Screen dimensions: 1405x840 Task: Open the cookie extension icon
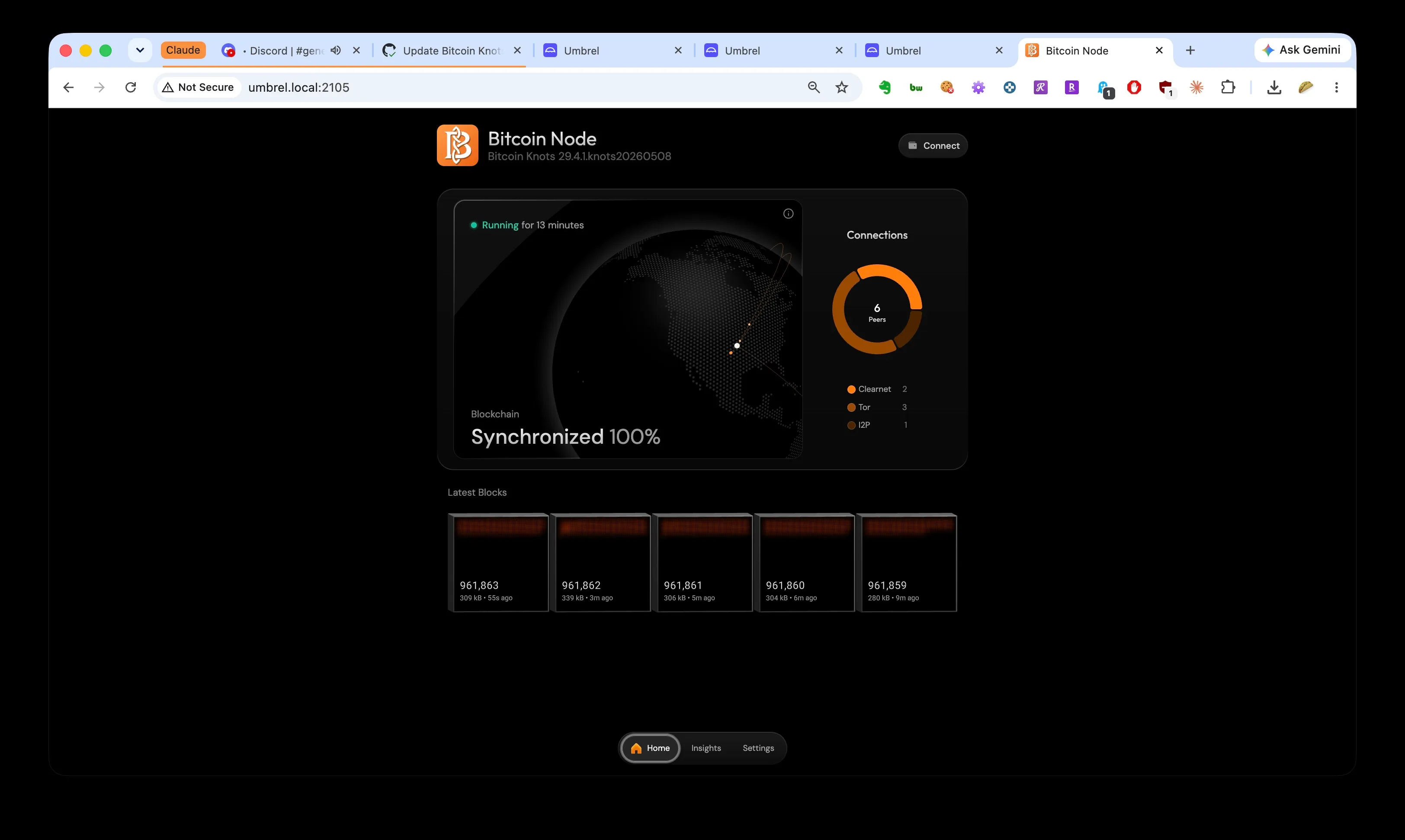pos(947,87)
